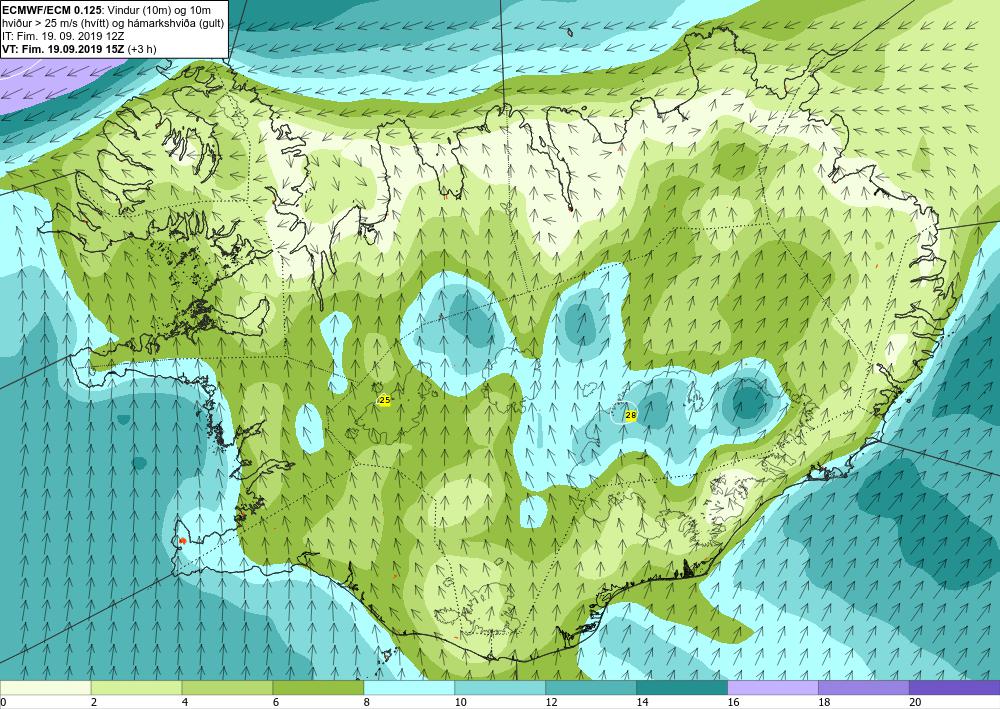The height and width of the screenshot is (709, 1000).
Task: Click the title line "ECMWF/ECM 0.125: Vindur (10m) og 10m"
Action: (107, 10)
